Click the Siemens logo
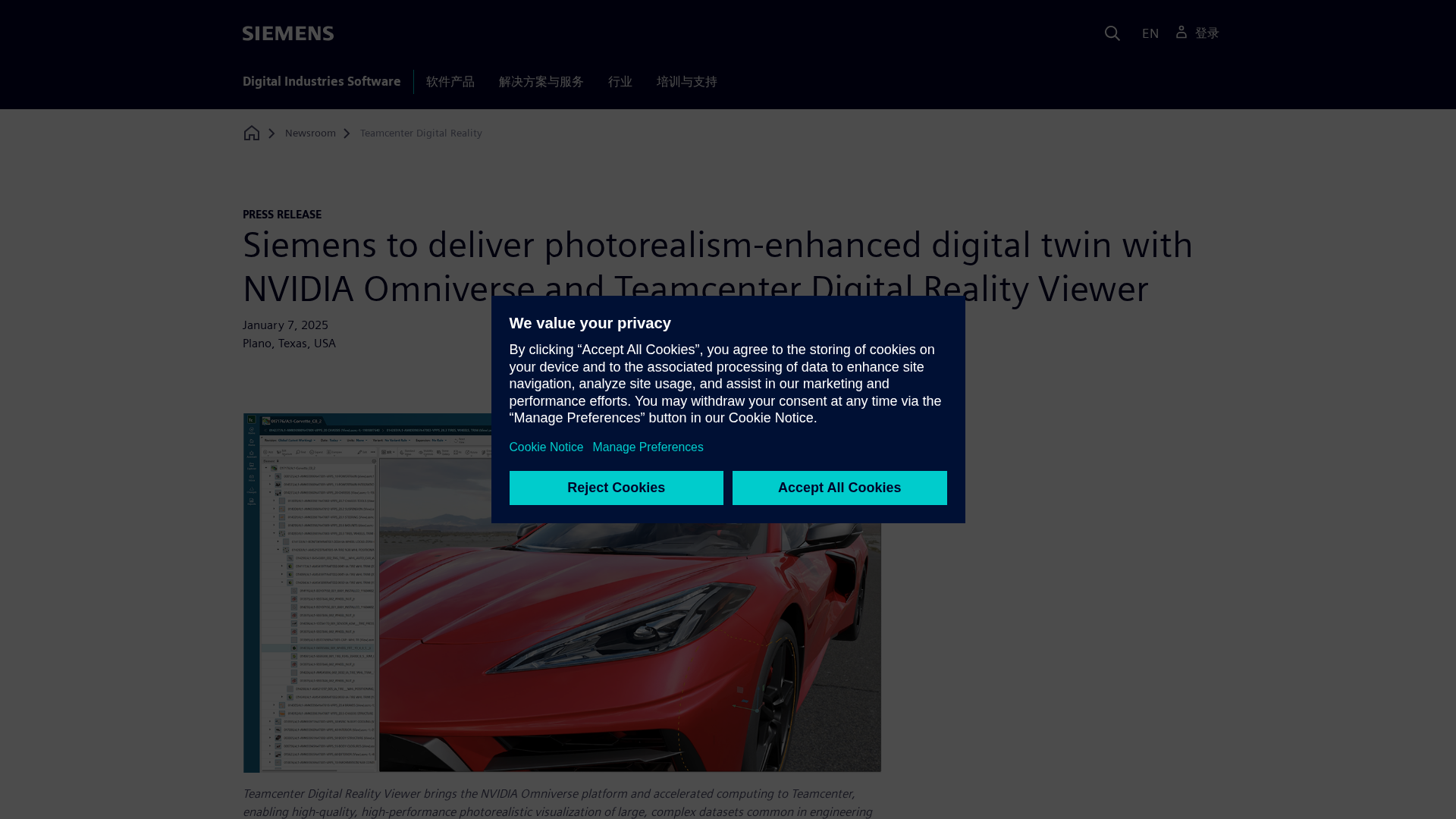 click(287, 33)
